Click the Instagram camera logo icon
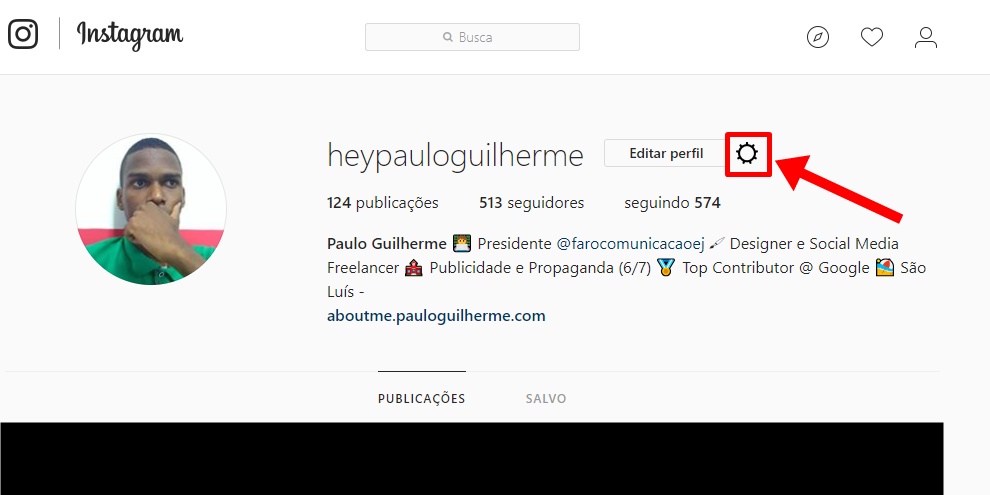Viewport: 990px width, 495px height. tap(23, 33)
